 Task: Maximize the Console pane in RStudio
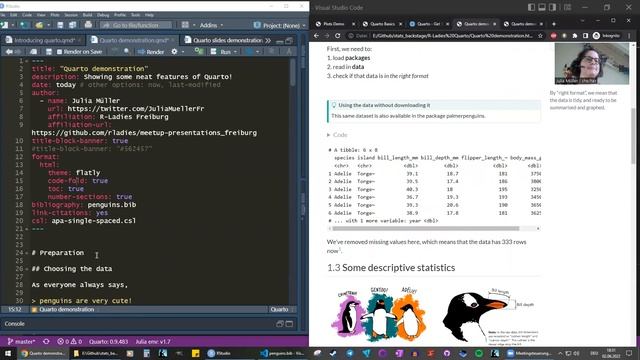click(289, 324)
